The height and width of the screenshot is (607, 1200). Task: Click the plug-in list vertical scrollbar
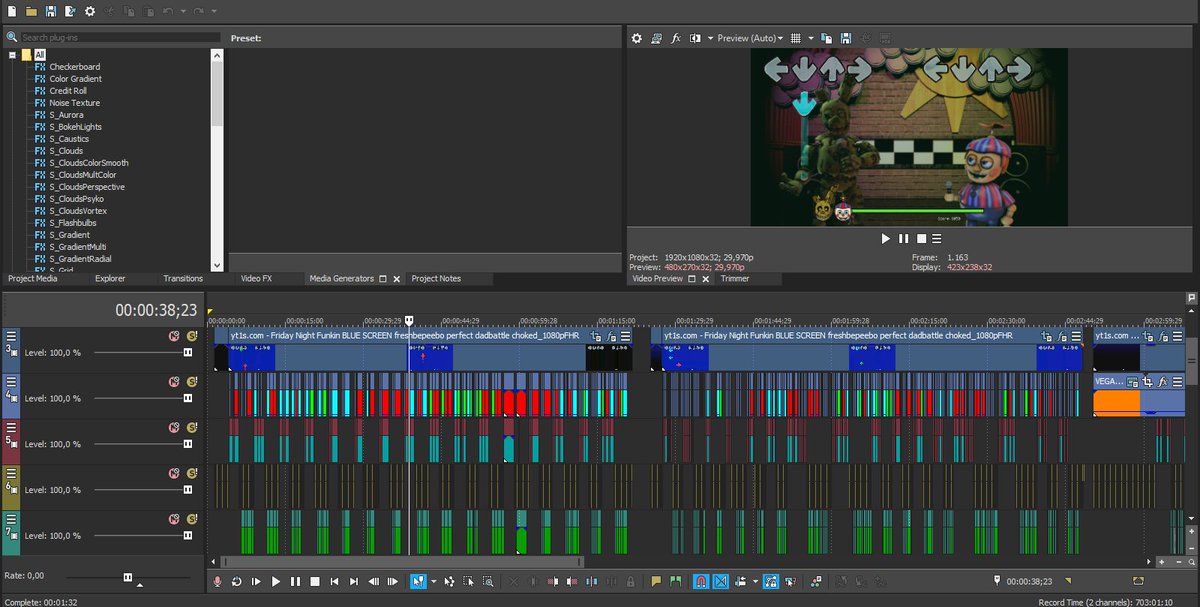217,160
